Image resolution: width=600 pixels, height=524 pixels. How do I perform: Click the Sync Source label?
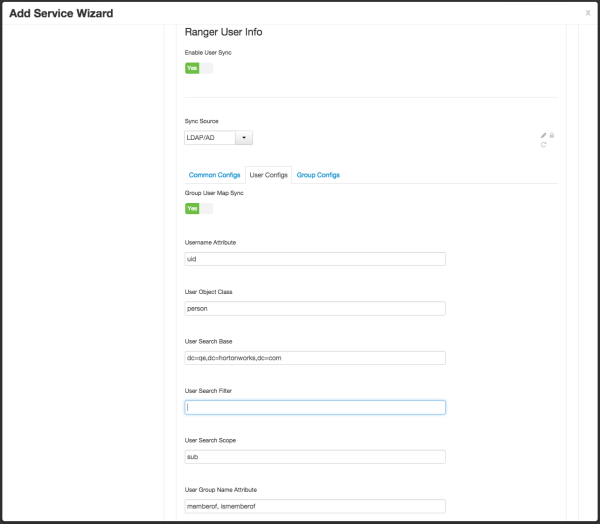coord(202,121)
